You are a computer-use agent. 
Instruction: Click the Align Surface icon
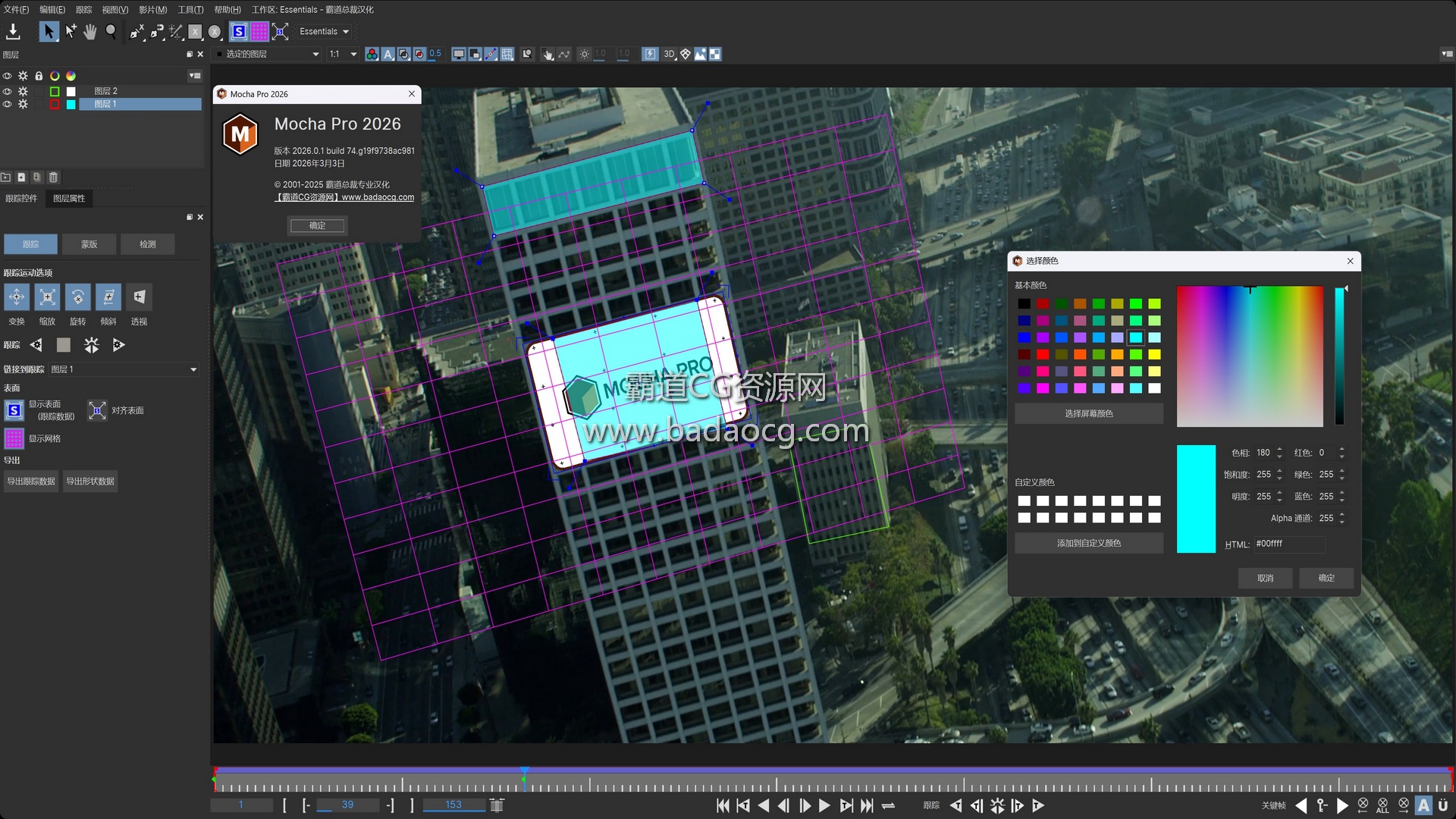(97, 410)
